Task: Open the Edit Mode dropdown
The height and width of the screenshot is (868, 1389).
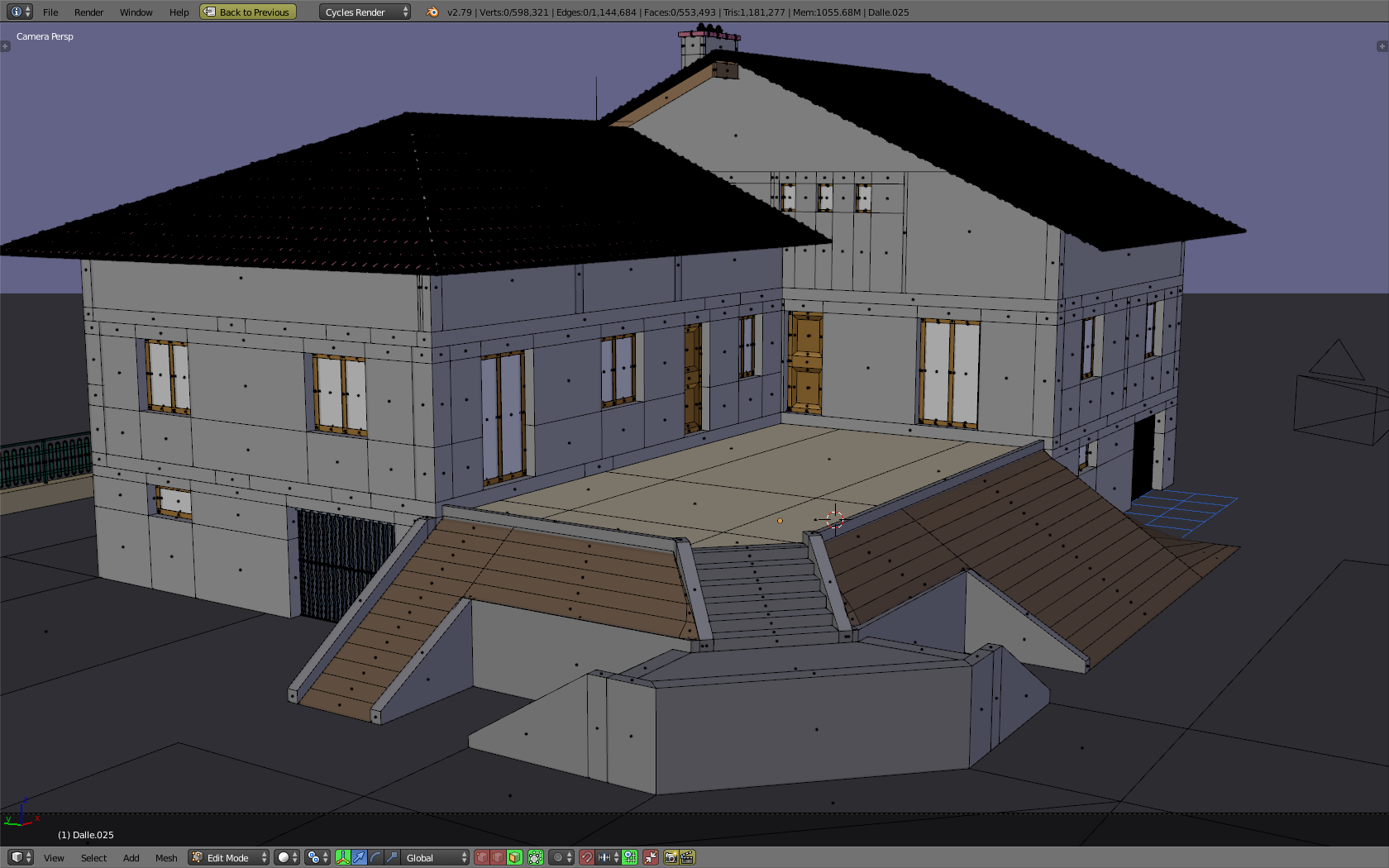Action: tap(229, 857)
